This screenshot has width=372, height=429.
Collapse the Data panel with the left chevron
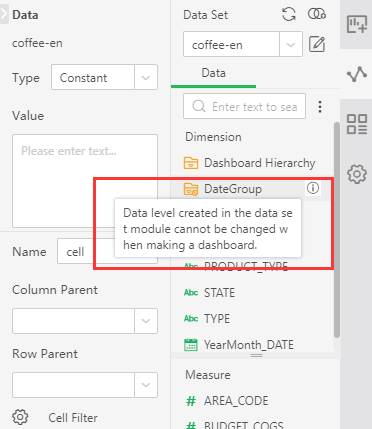[4, 14]
